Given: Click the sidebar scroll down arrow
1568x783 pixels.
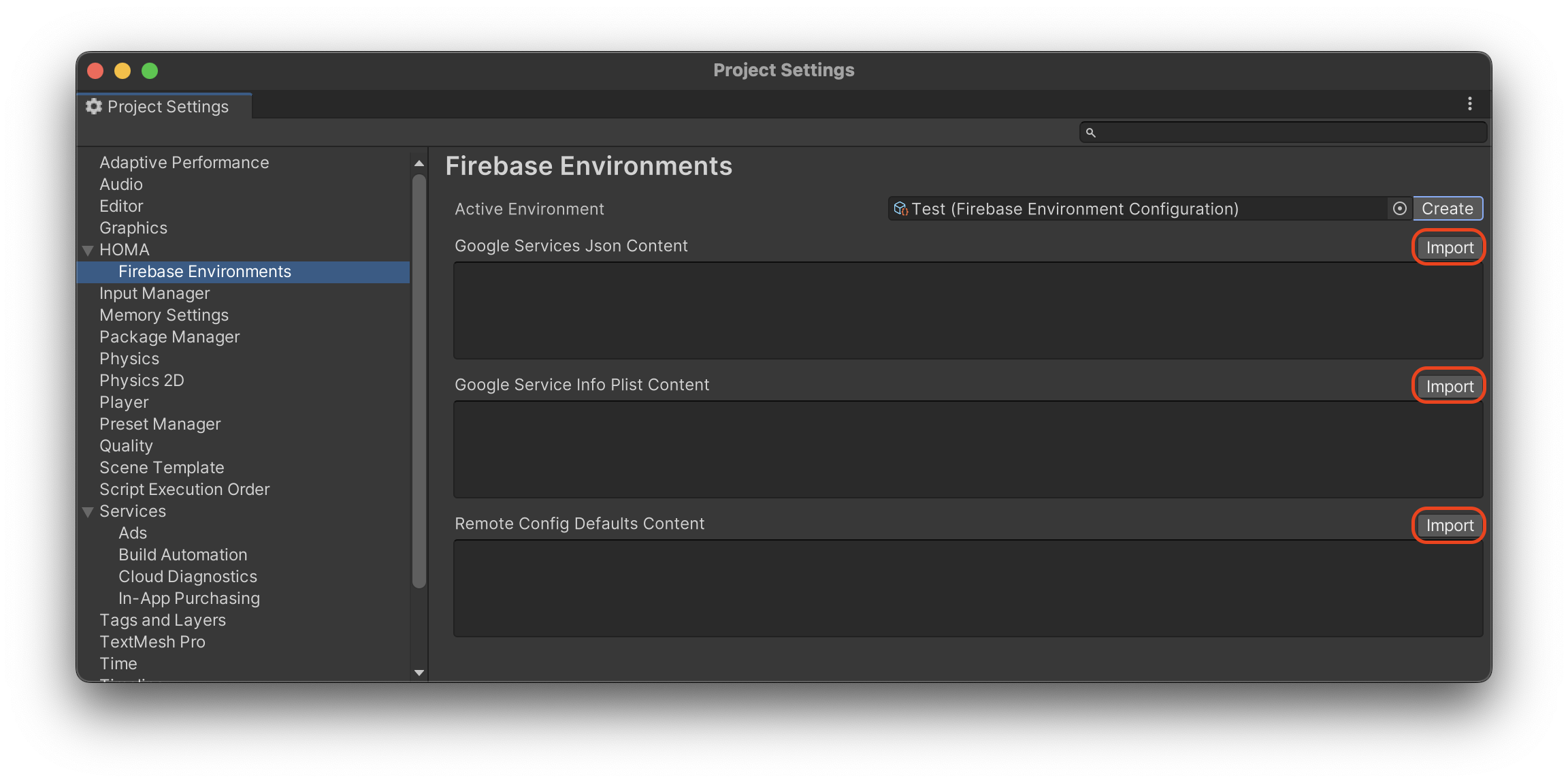Looking at the screenshot, I should coord(419,673).
